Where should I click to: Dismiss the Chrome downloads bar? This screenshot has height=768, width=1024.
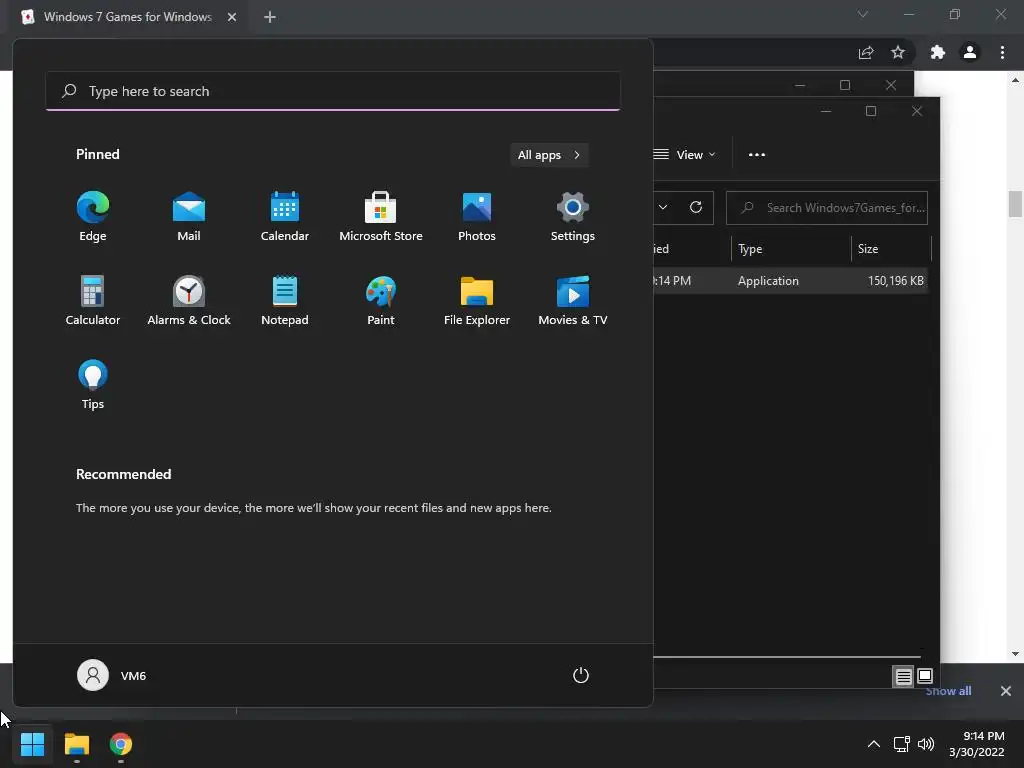pyautogui.click(x=1006, y=691)
